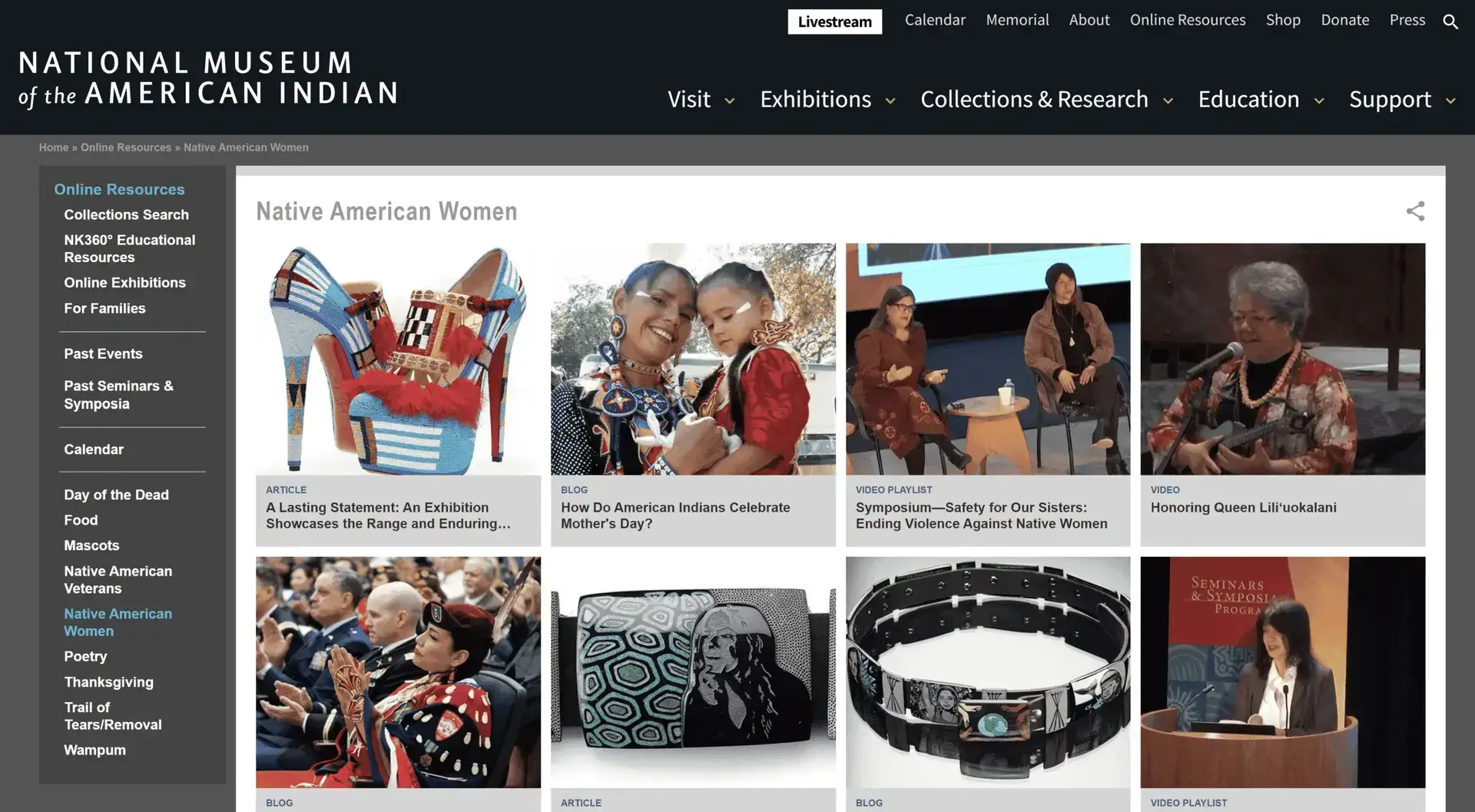Image resolution: width=1475 pixels, height=812 pixels.
Task: Open the Support dropdown arrow
Action: click(x=1450, y=101)
